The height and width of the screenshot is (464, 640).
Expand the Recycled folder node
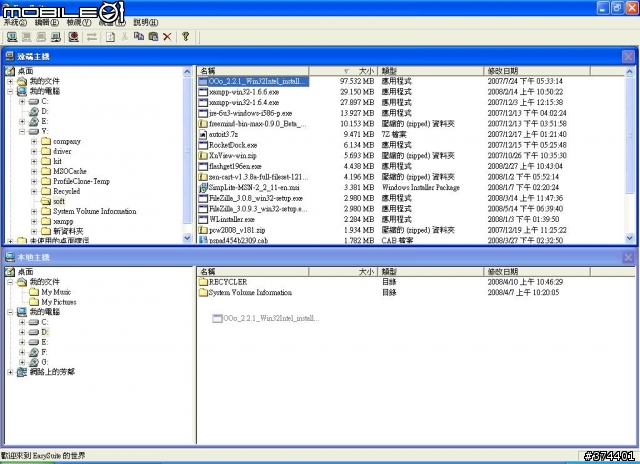coord(34,191)
